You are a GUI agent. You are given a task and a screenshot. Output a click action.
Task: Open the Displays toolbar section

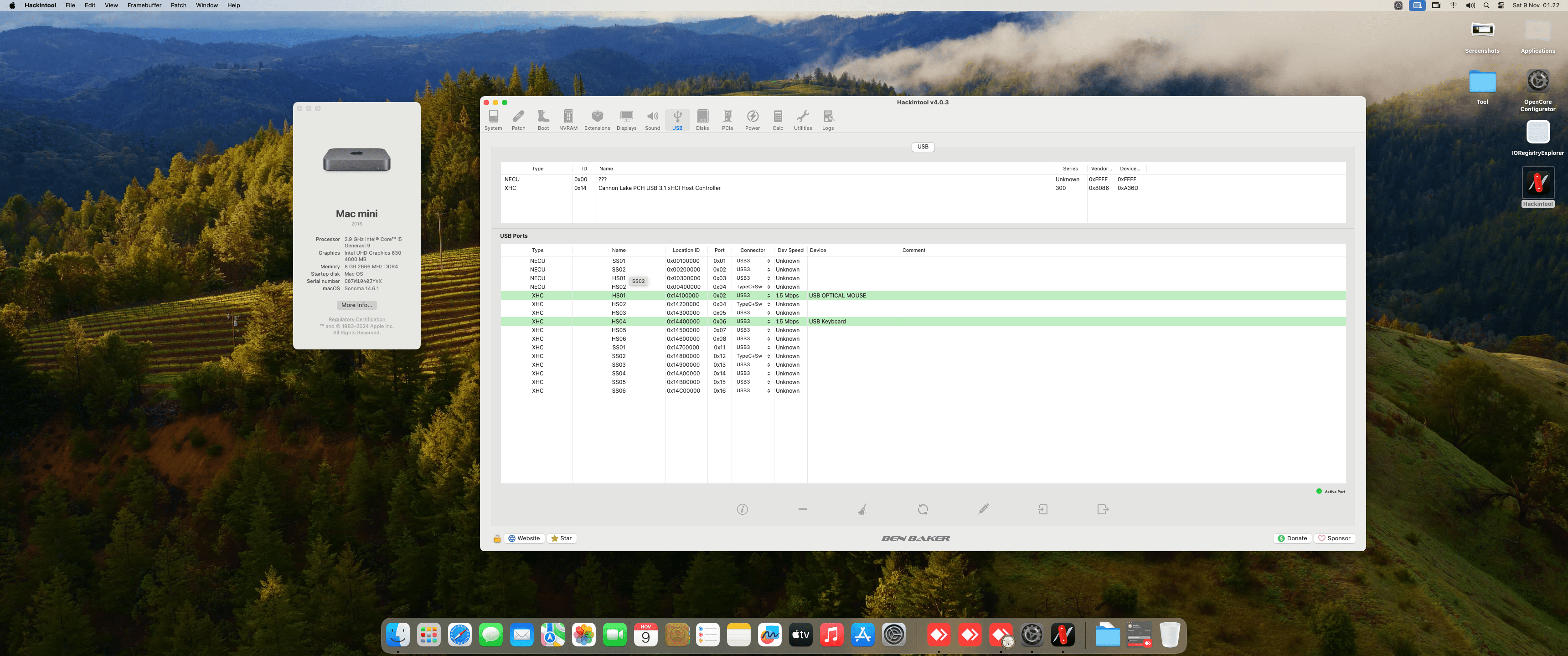626,120
